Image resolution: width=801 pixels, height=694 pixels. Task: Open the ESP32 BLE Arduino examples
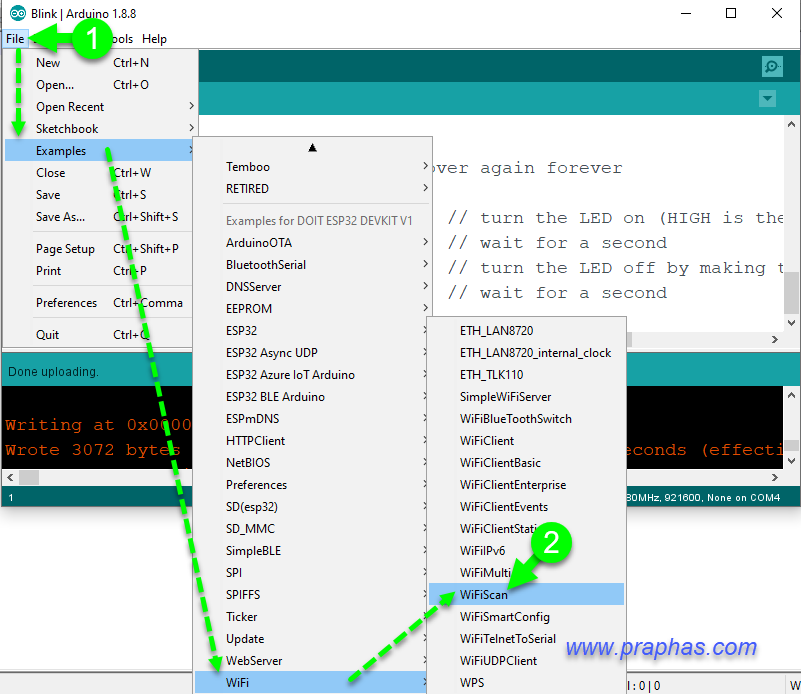(x=311, y=396)
